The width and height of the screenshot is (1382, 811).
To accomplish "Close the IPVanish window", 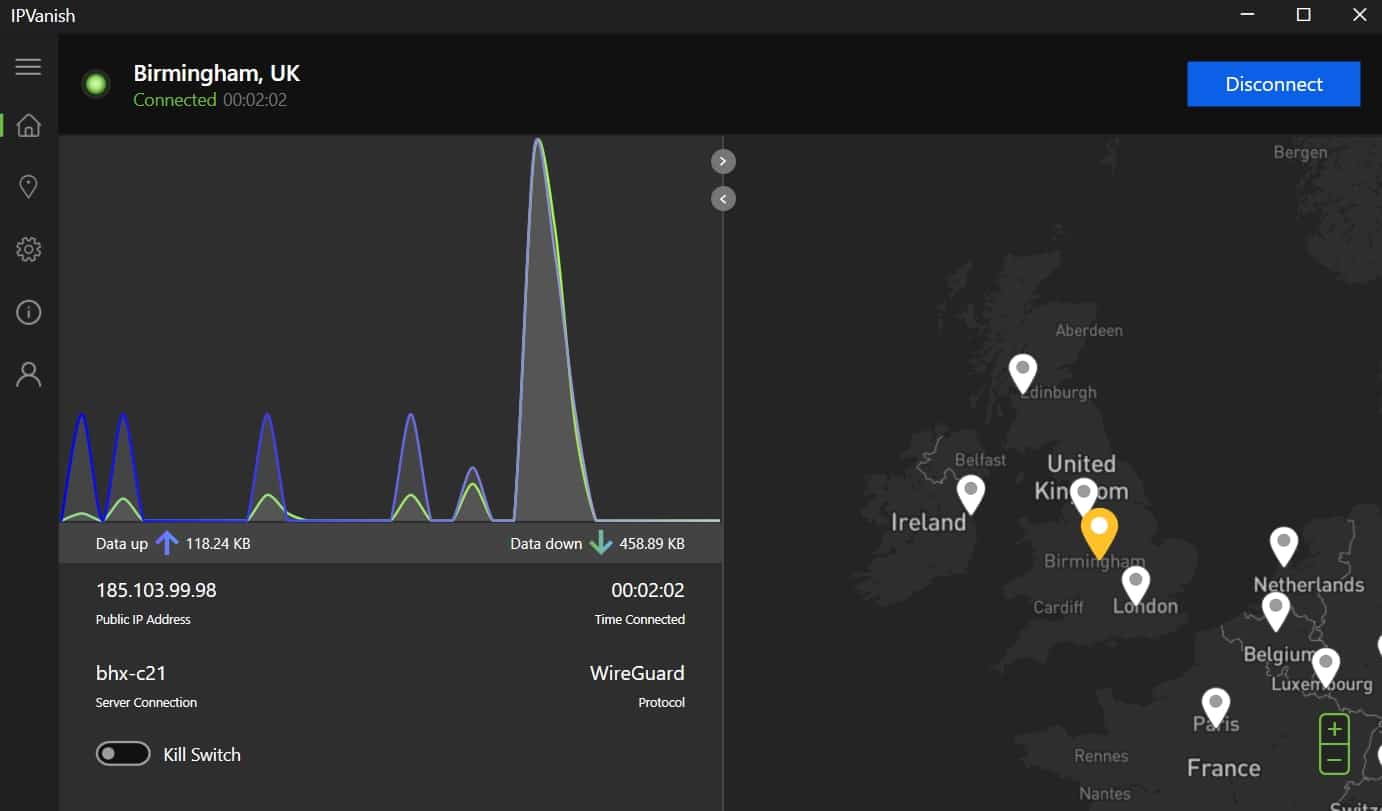I will [1358, 15].
